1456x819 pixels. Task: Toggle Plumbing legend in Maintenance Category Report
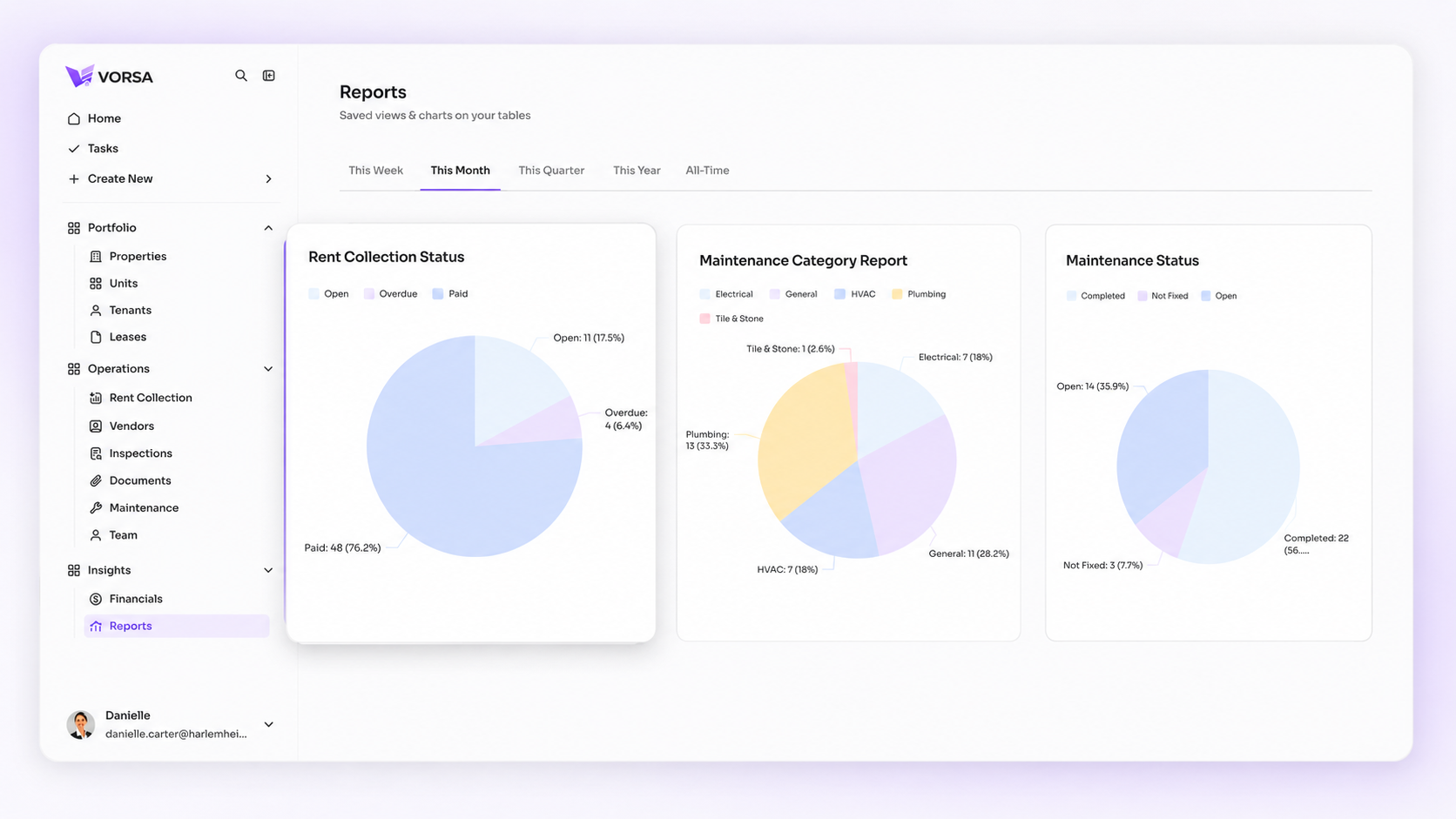(x=919, y=294)
